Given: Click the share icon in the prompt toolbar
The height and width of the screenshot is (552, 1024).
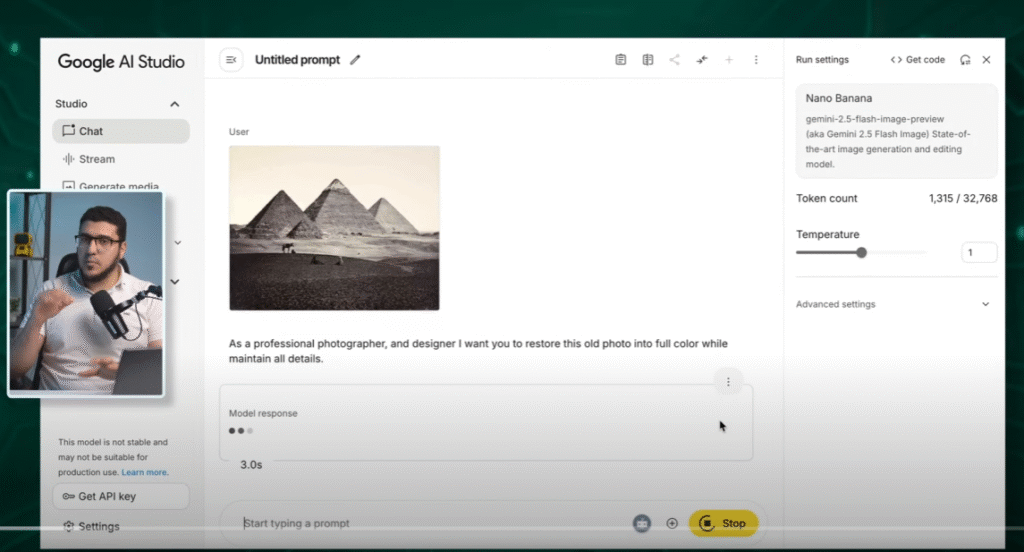Looking at the screenshot, I should click(x=674, y=60).
